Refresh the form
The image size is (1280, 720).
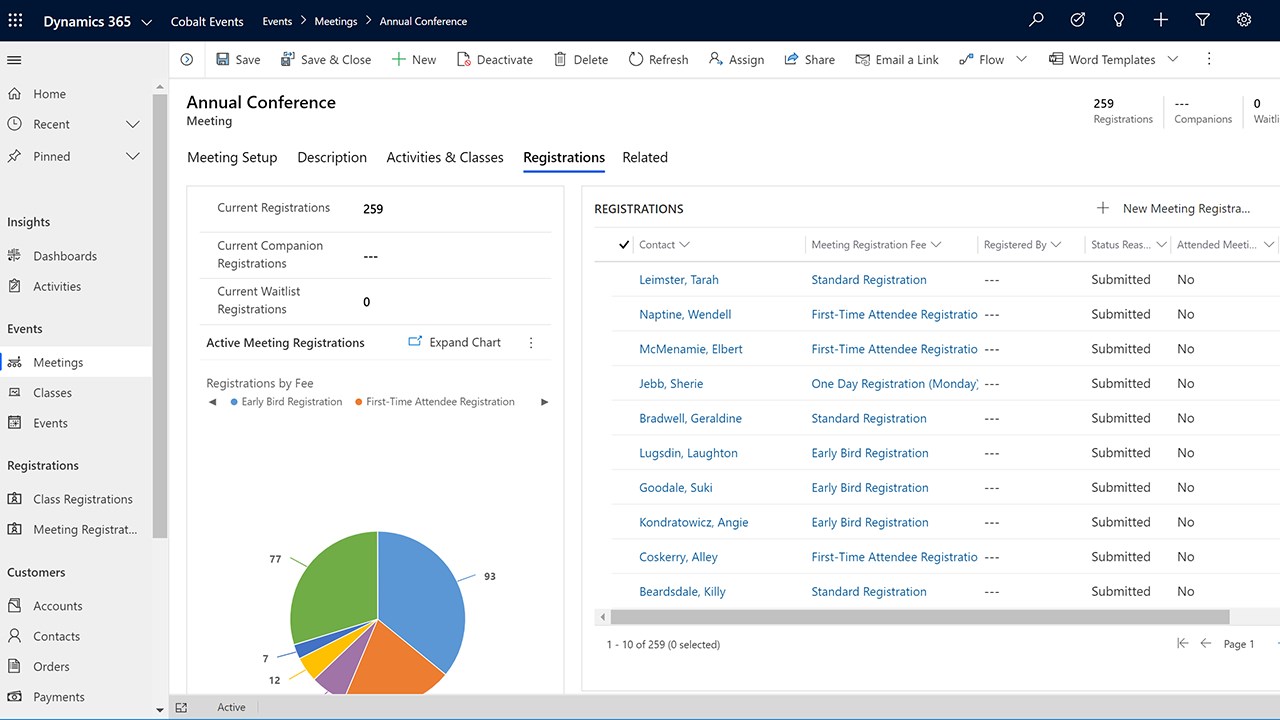[x=658, y=60]
